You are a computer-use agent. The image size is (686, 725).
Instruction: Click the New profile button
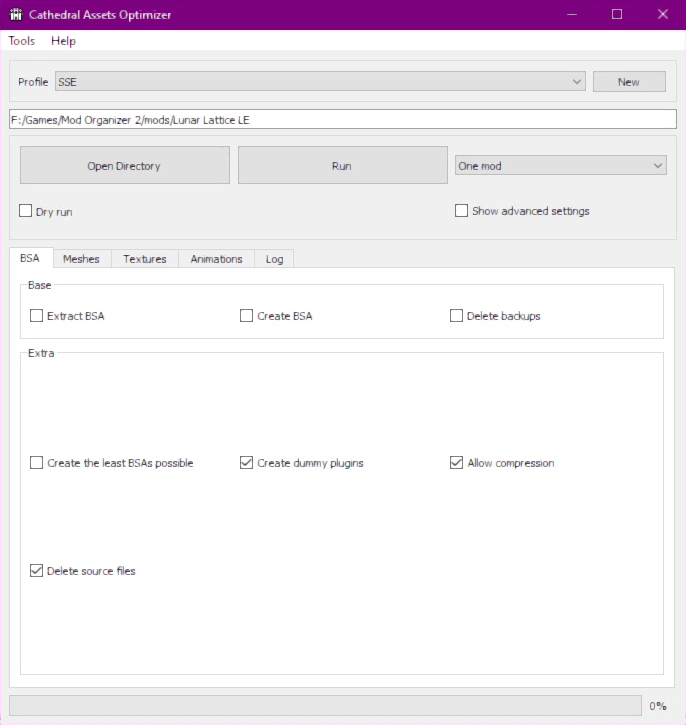629,82
